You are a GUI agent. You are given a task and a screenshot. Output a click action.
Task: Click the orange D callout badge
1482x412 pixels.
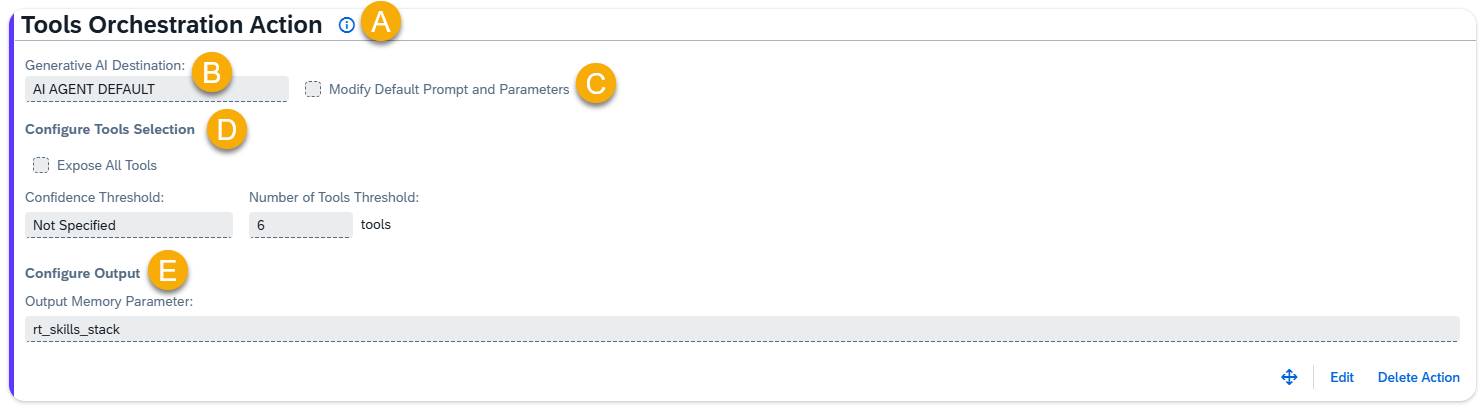point(226,130)
